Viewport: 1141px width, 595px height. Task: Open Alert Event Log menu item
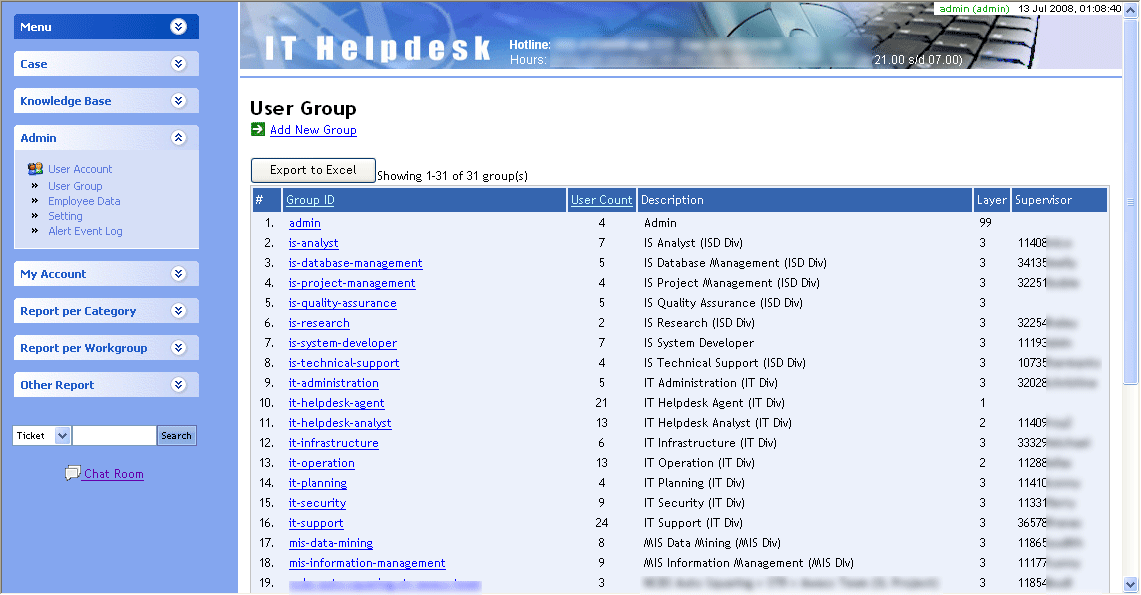pyautogui.click(x=85, y=231)
